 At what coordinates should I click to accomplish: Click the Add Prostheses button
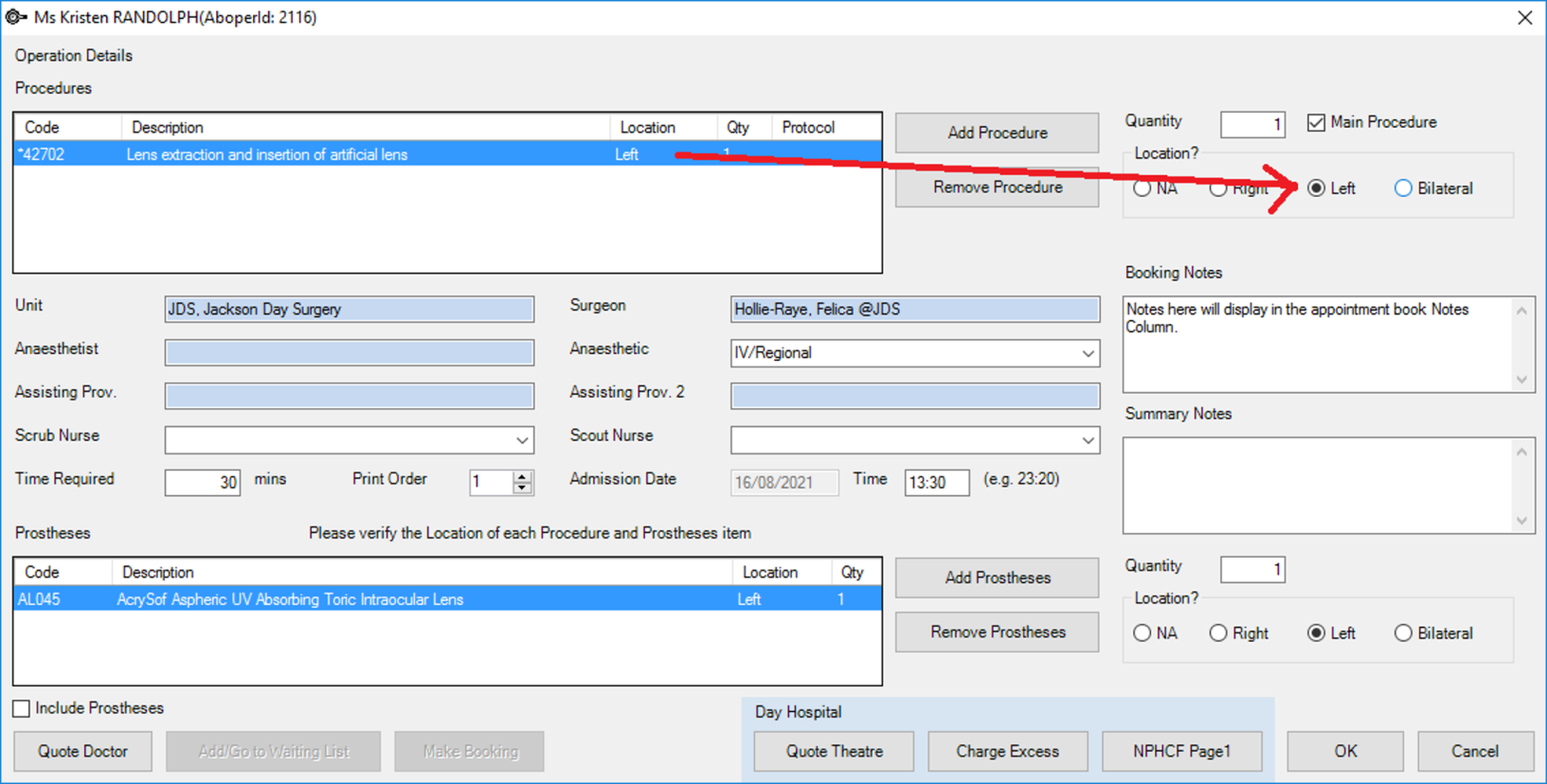(x=998, y=578)
